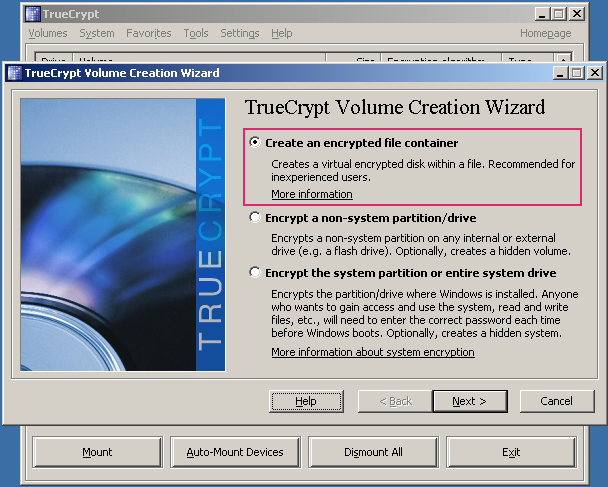608x487 pixels.
Task: Open Settings menu in TrueCrypt window
Action: pyautogui.click(x=240, y=33)
